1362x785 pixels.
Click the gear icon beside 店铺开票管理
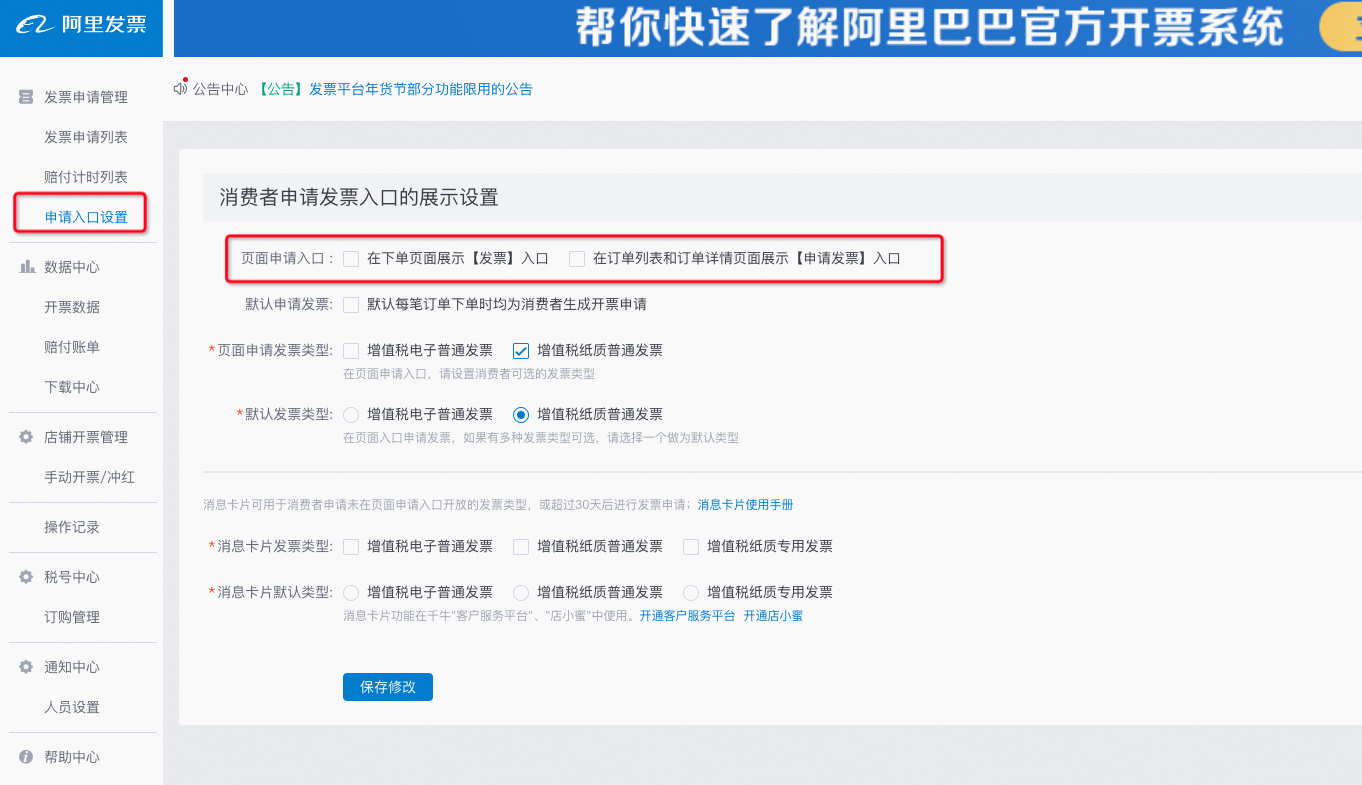27,436
